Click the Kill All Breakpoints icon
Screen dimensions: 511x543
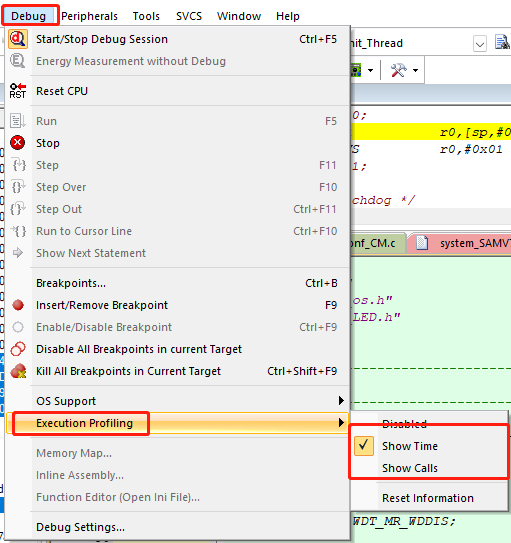pos(18,371)
